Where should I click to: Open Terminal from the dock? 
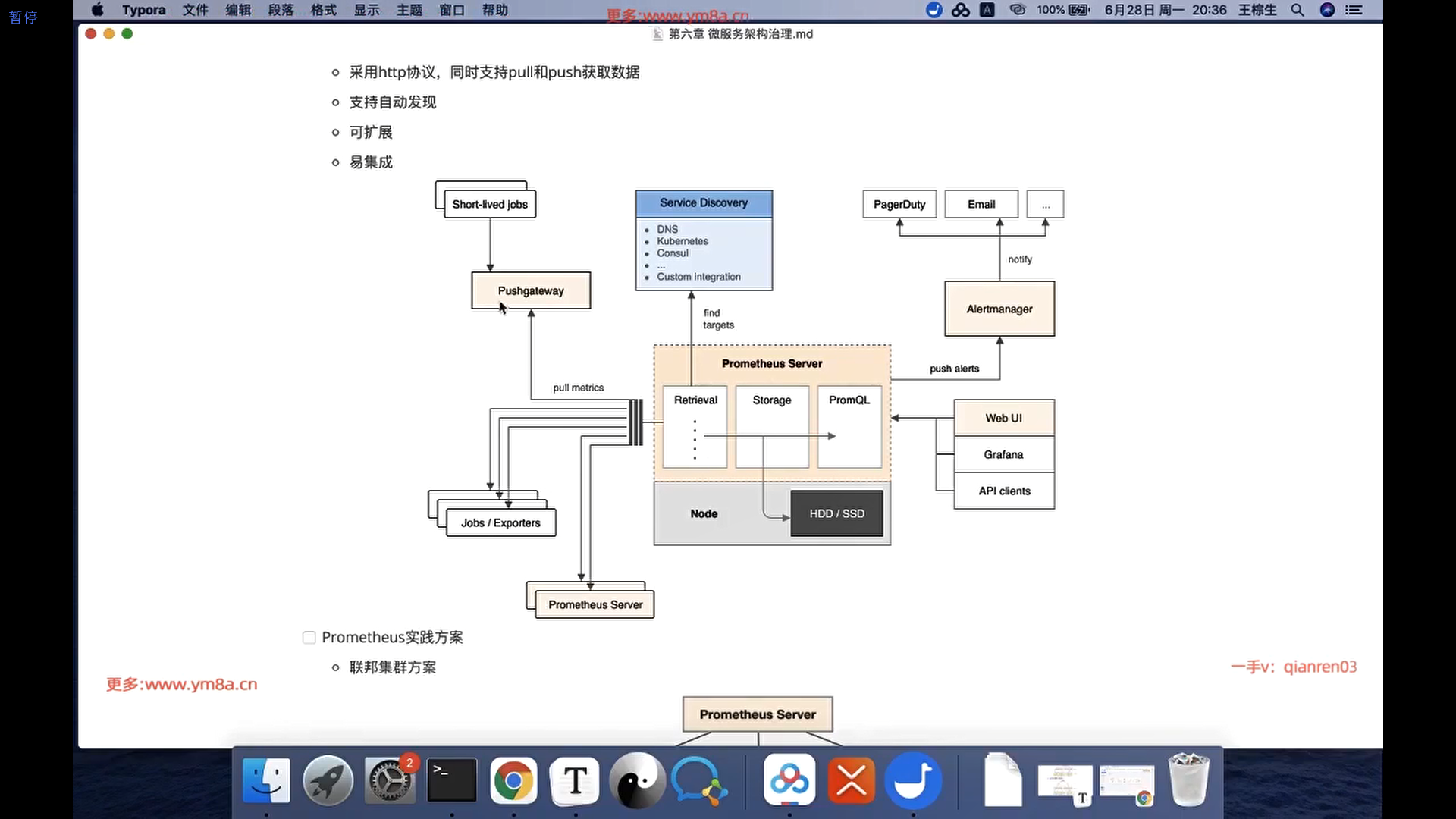click(x=452, y=780)
